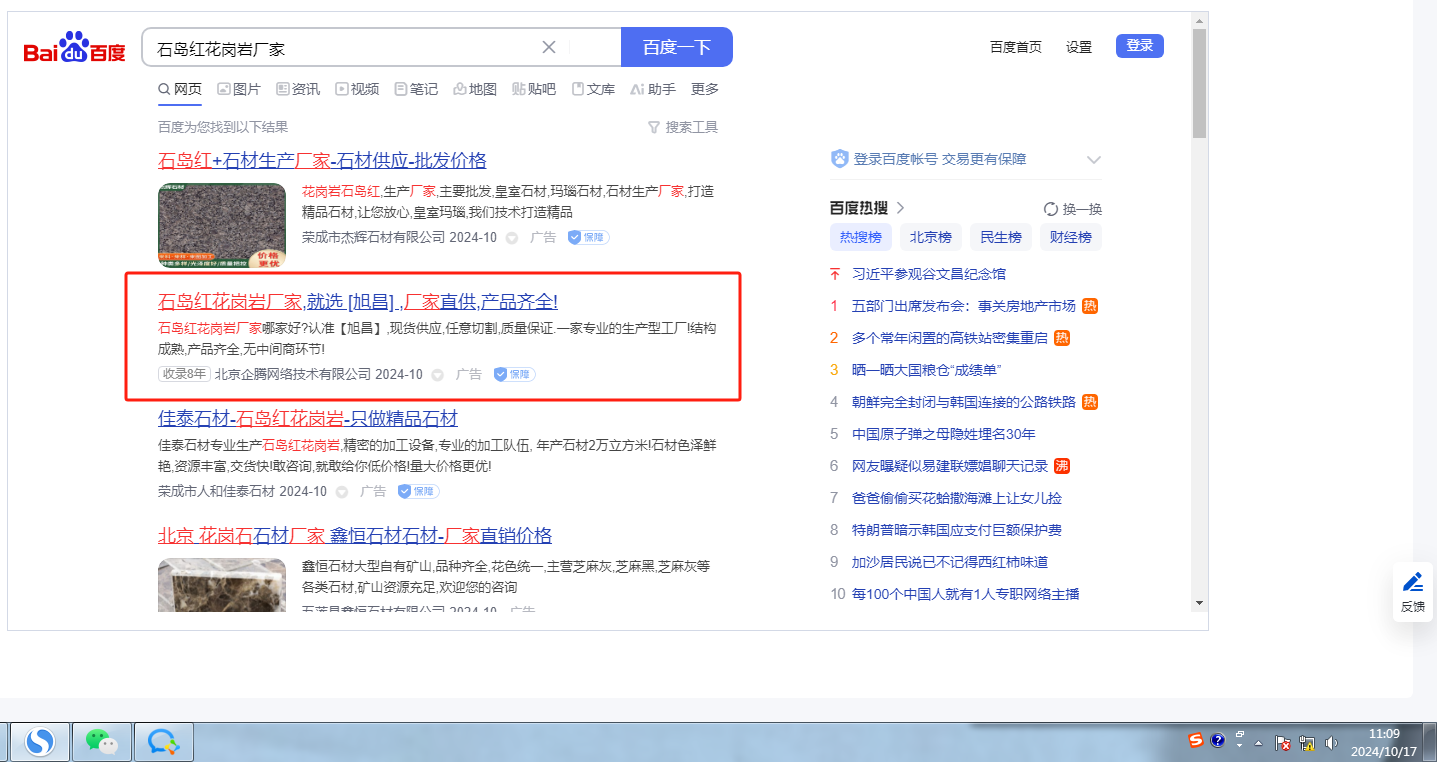This screenshot has height=762, width=1437.
Task: Open the 佳泰石材-石岛红花岗岩 result link
Action: click(307, 418)
